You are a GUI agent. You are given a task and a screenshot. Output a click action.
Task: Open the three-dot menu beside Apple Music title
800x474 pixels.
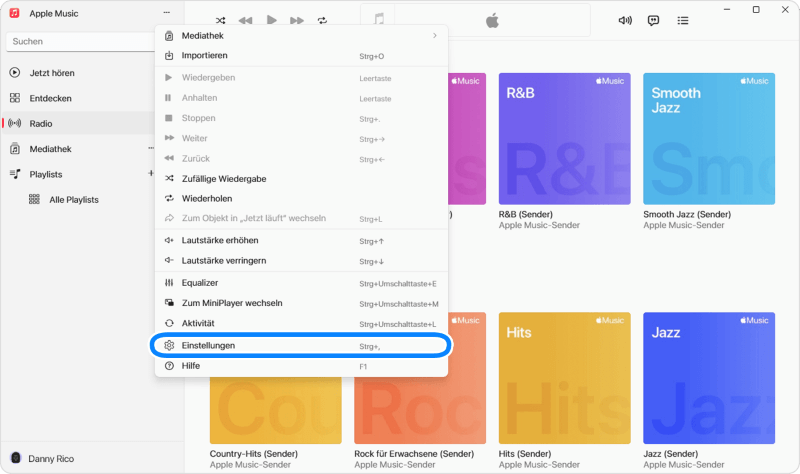pos(166,12)
